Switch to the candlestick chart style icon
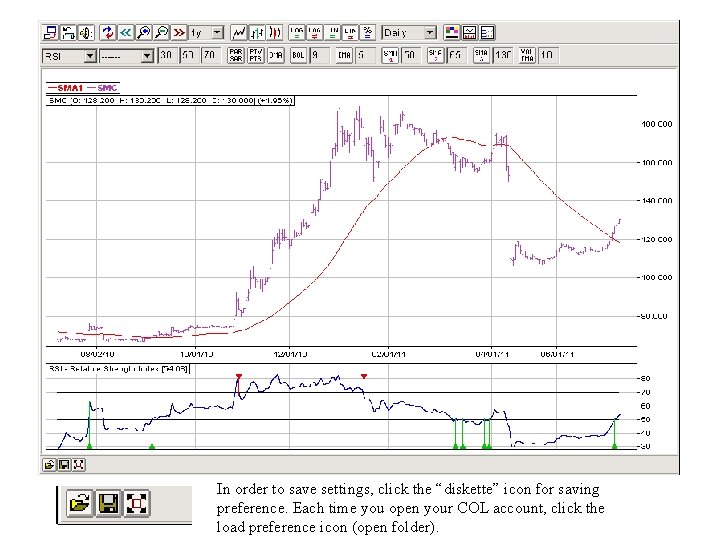Screen dimensions: 720x540 point(275,33)
